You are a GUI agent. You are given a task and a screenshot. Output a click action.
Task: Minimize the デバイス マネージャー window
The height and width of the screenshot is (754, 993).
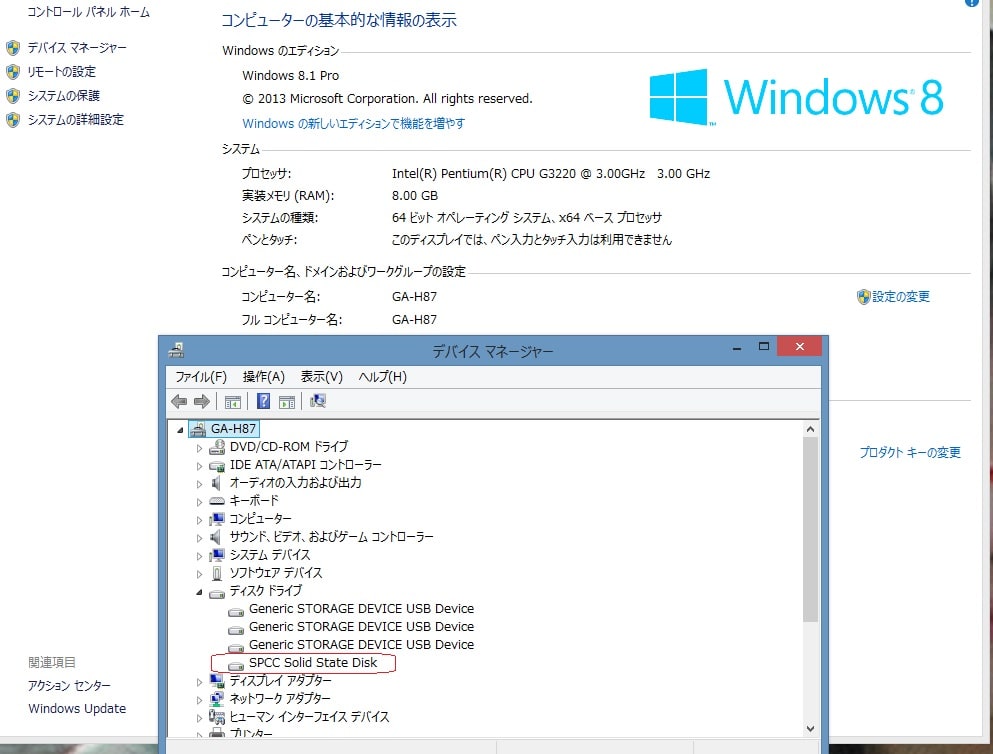pos(737,347)
